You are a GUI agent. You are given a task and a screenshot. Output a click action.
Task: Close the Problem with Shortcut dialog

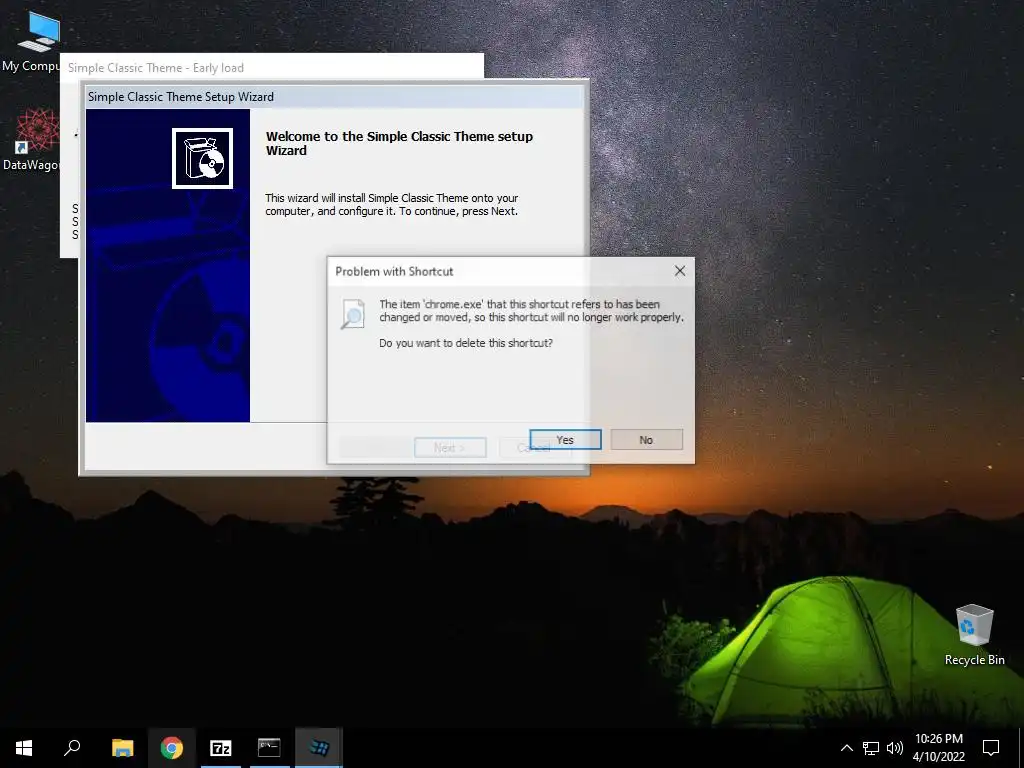pyautogui.click(x=680, y=271)
